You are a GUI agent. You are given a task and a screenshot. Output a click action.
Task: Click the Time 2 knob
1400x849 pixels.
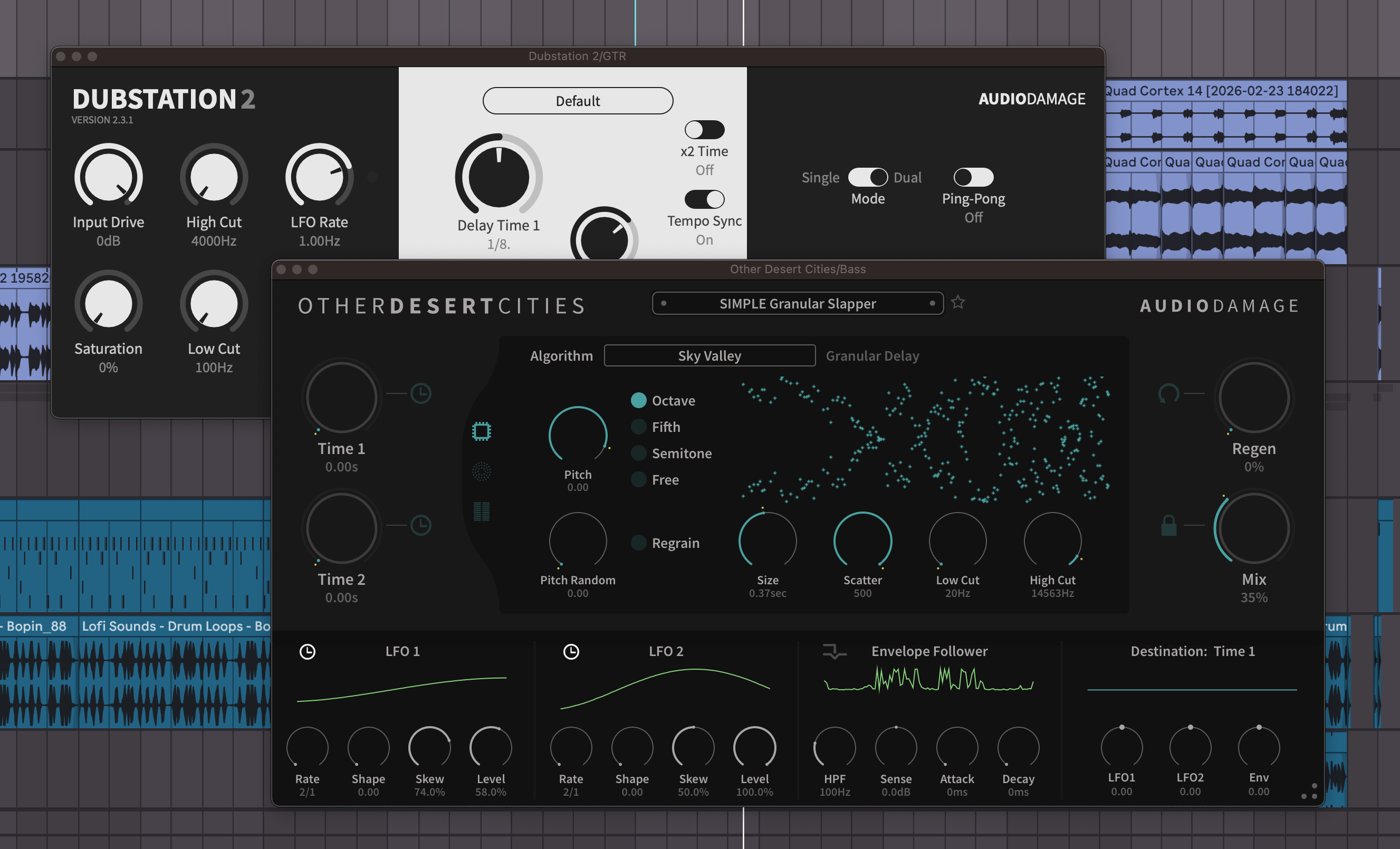click(341, 528)
